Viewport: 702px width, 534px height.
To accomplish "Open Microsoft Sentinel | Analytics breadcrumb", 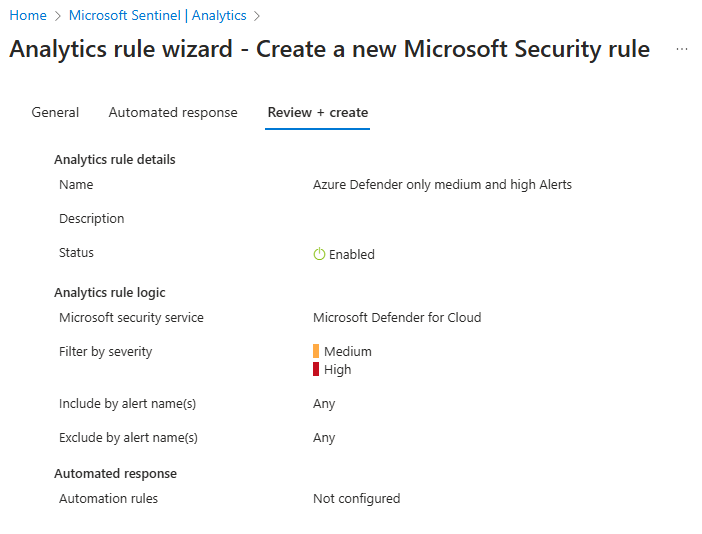I will [x=157, y=16].
